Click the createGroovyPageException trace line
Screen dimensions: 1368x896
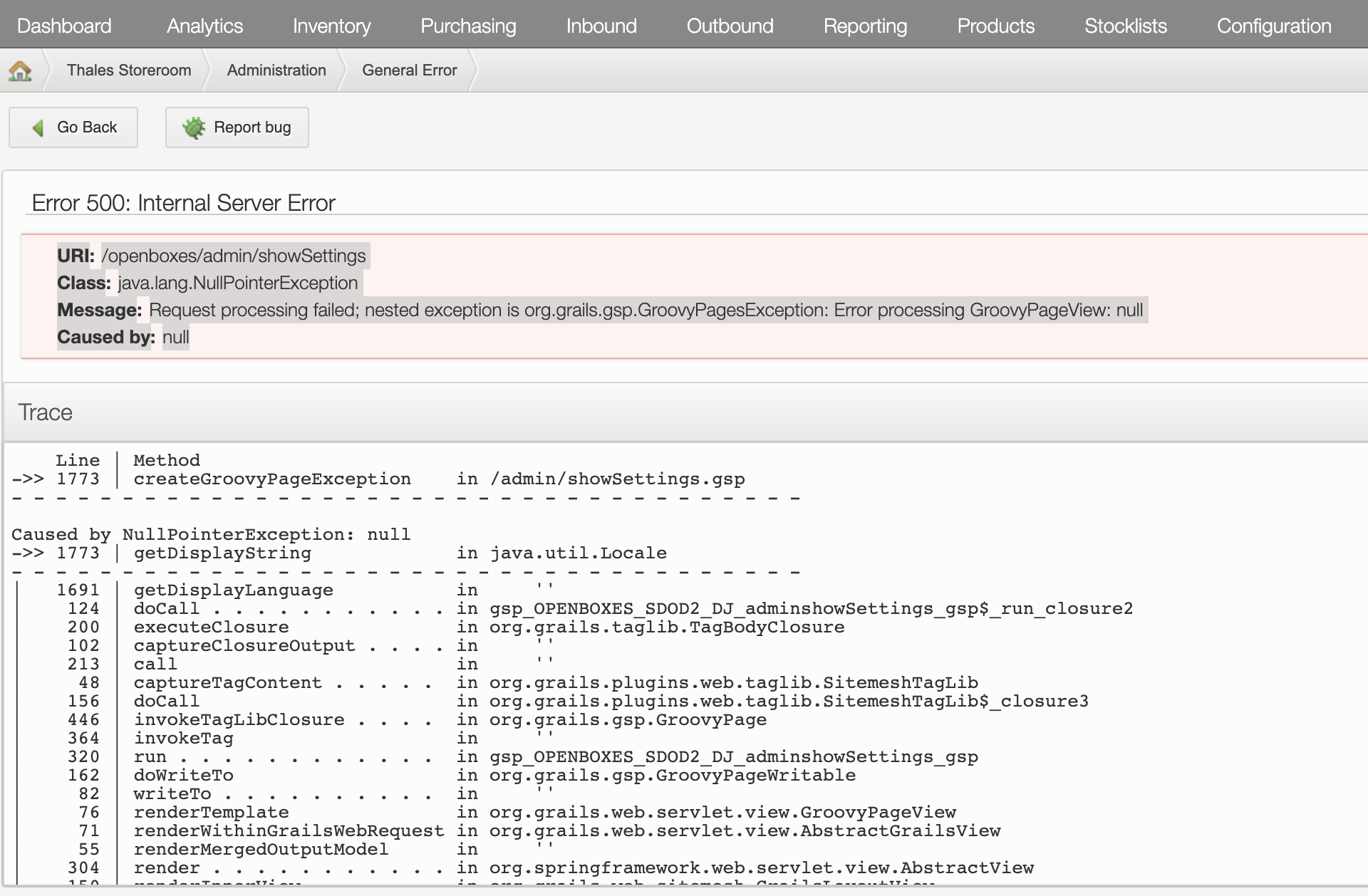(378, 479)
